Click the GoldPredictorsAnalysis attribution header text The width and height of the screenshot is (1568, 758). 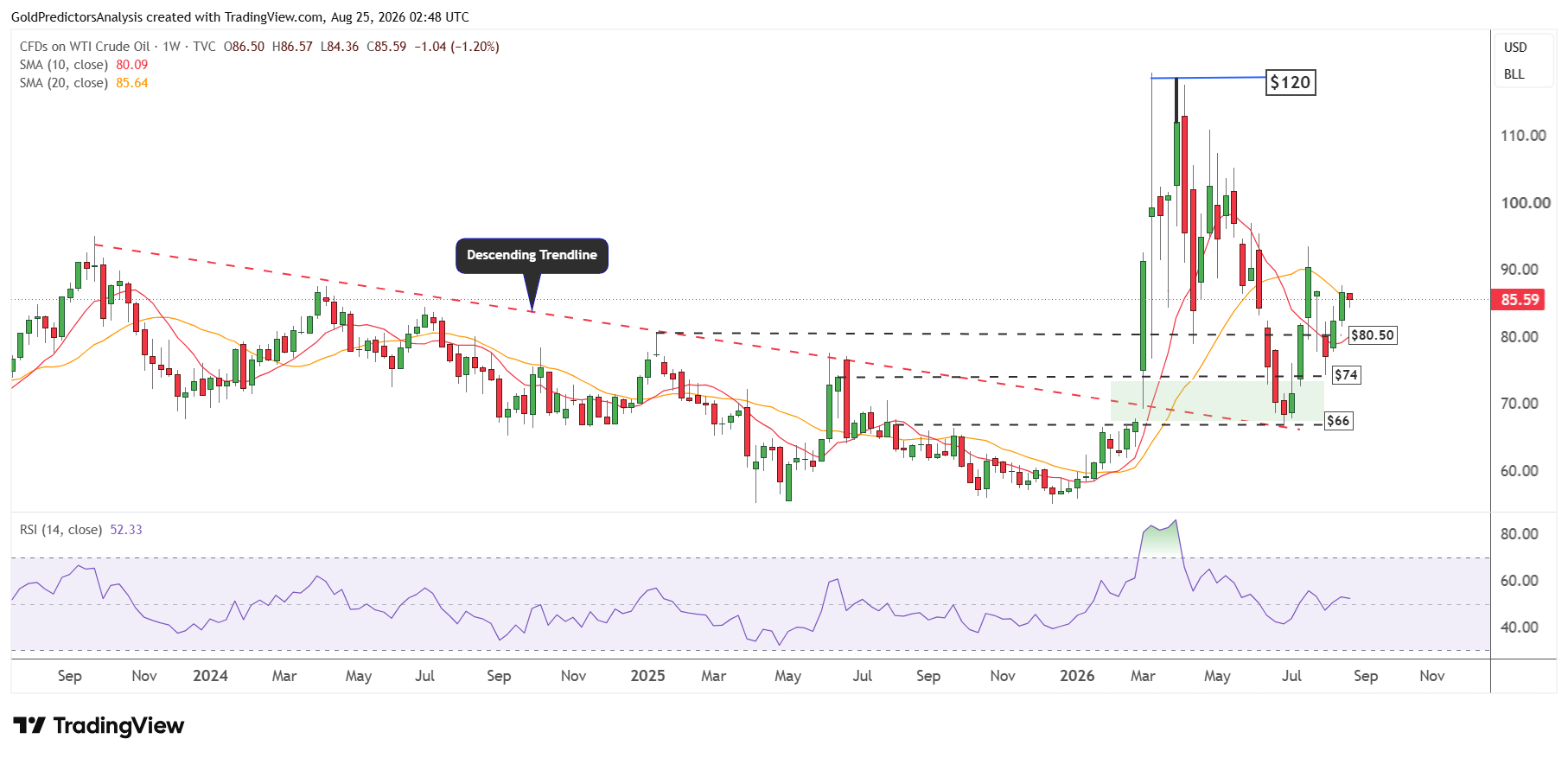240,17
